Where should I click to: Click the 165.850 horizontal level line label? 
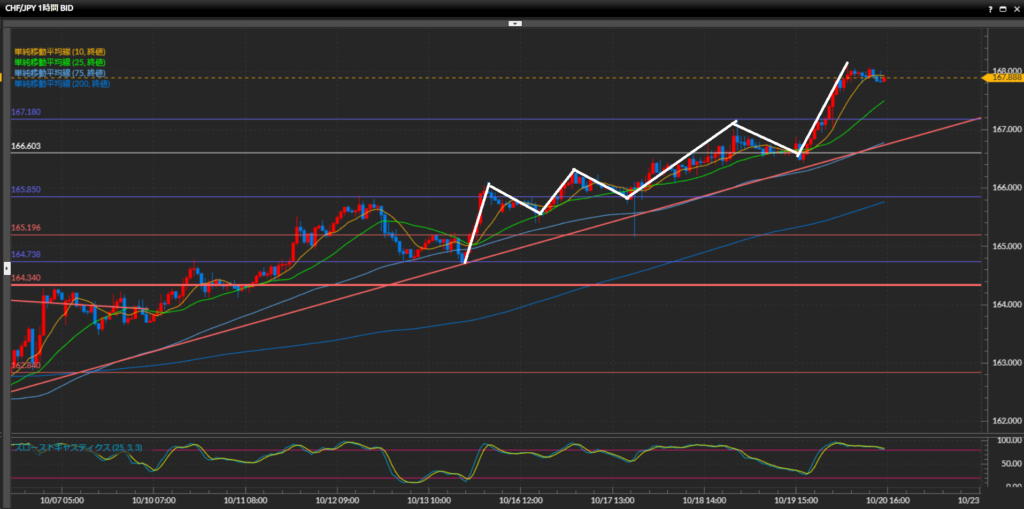point(26,190)
